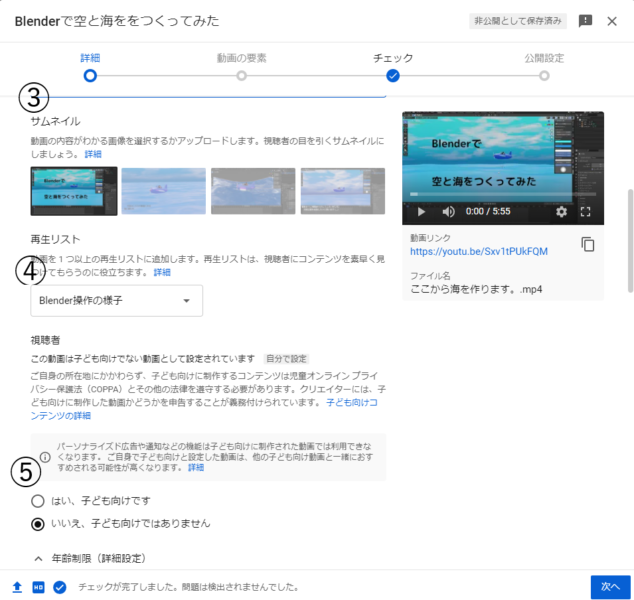Collapse the 年齢制限（詳細設定） section
Viewport: 634px width, 600px height.
tap(38, 559)
